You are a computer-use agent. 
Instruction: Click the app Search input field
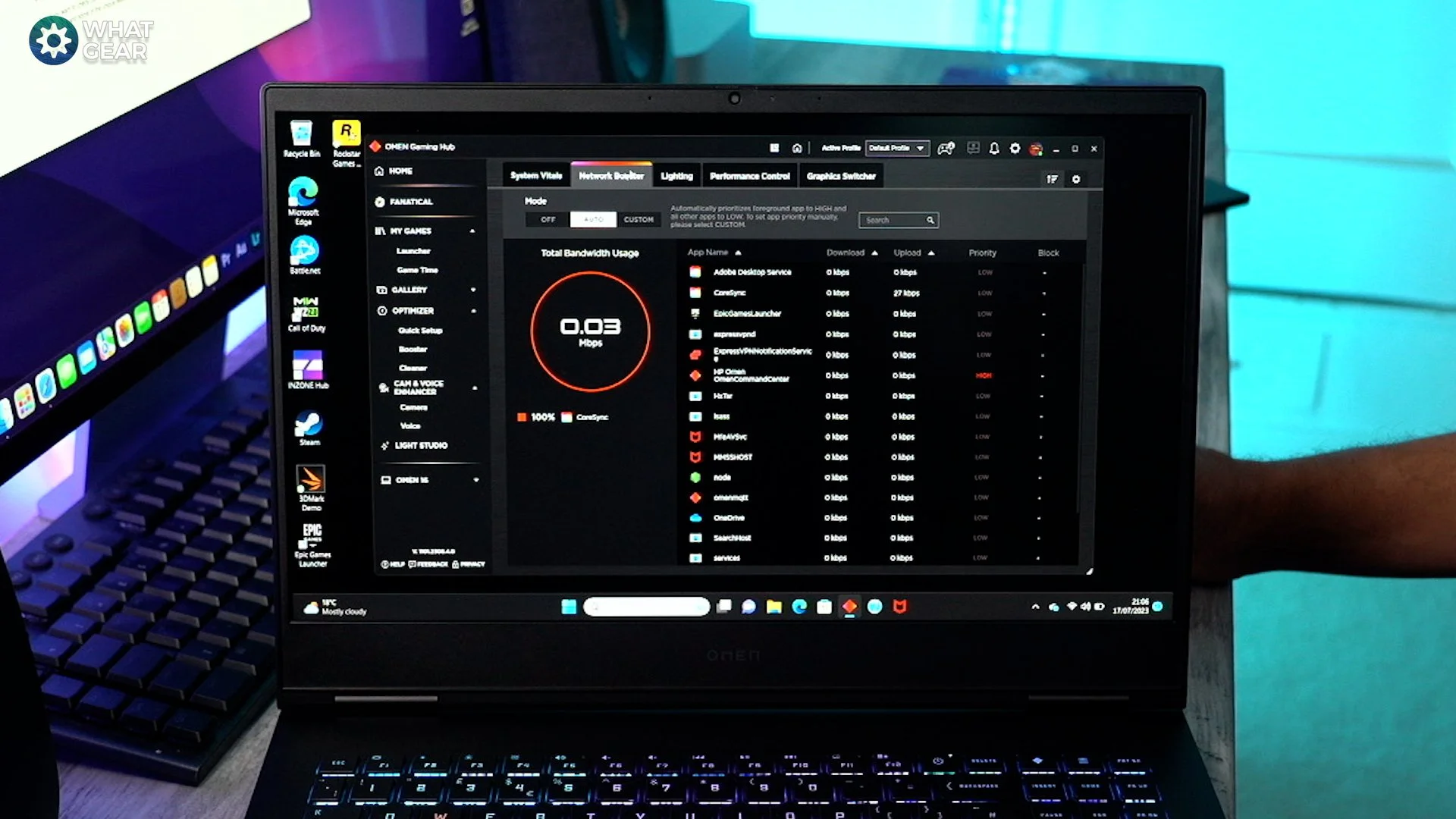pos(899,220)
